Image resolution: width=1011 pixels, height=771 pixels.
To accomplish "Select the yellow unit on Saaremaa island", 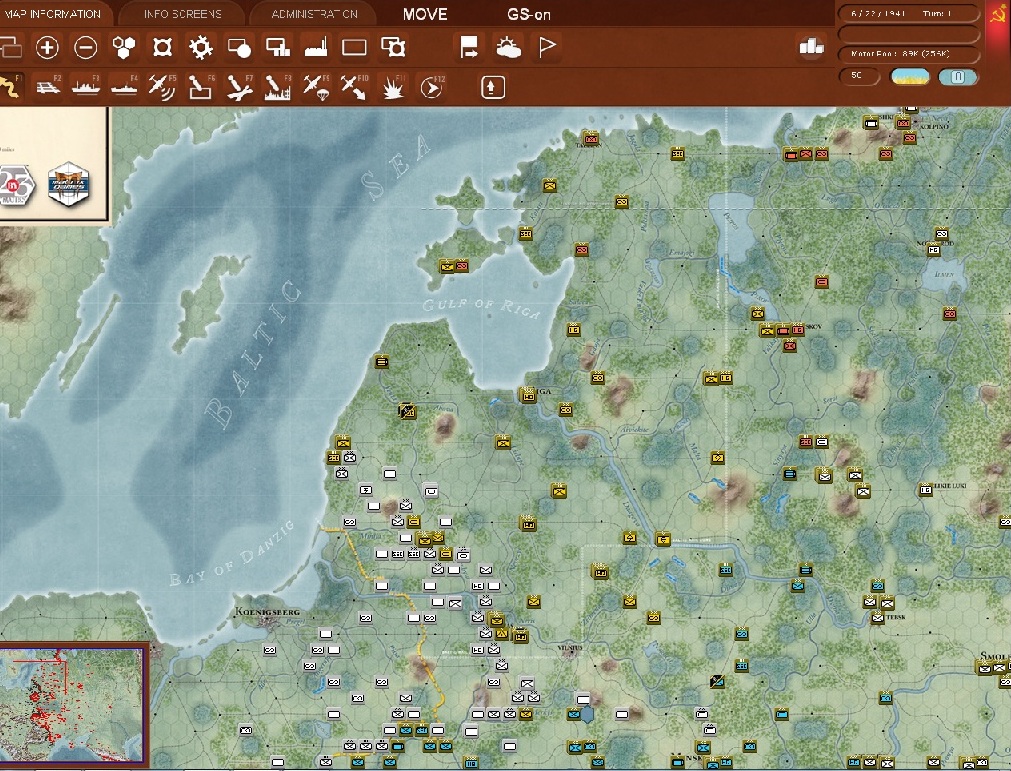I will [x=447, y=266].
